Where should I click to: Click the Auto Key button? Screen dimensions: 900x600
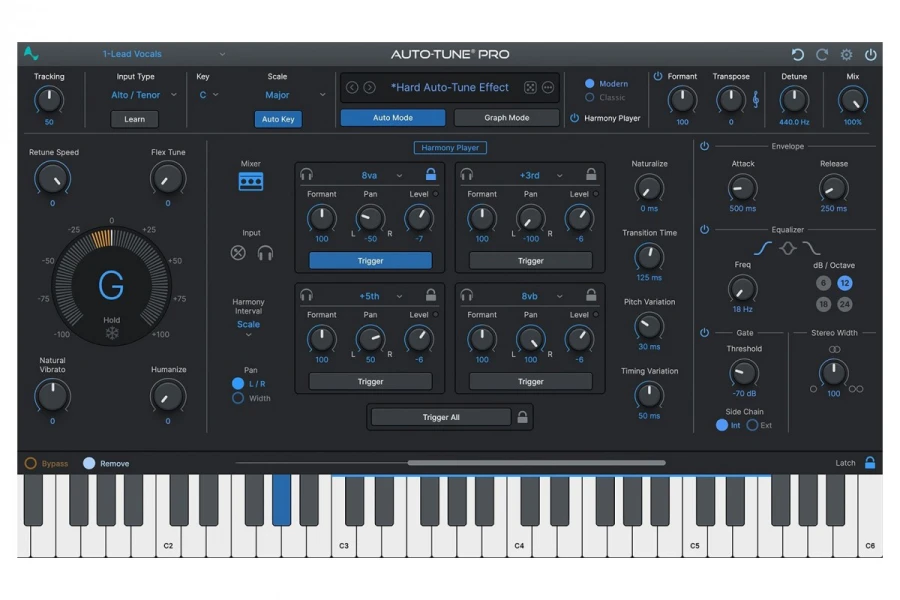pos(278,119)
